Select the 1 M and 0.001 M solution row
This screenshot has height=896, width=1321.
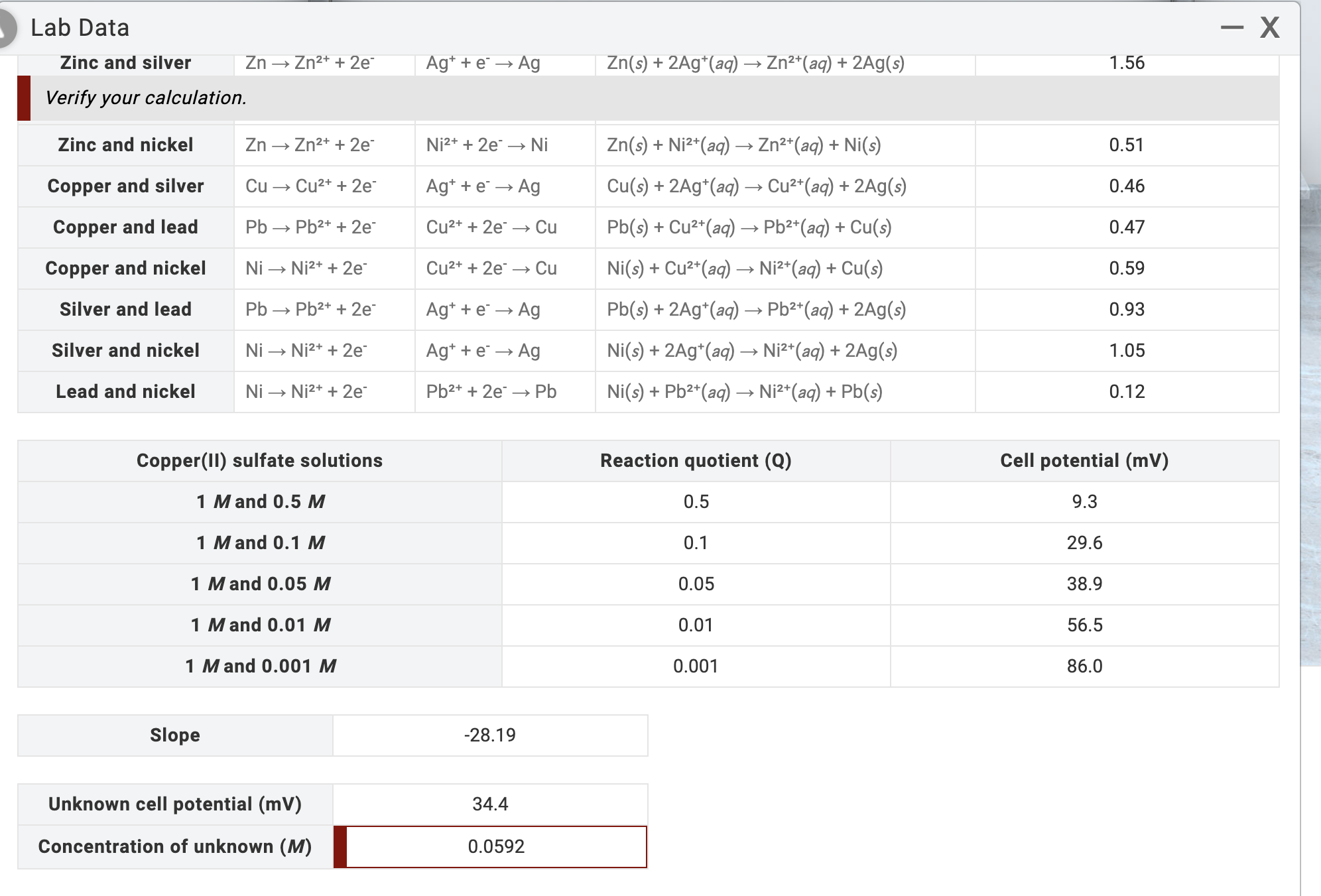pos(261,666)
